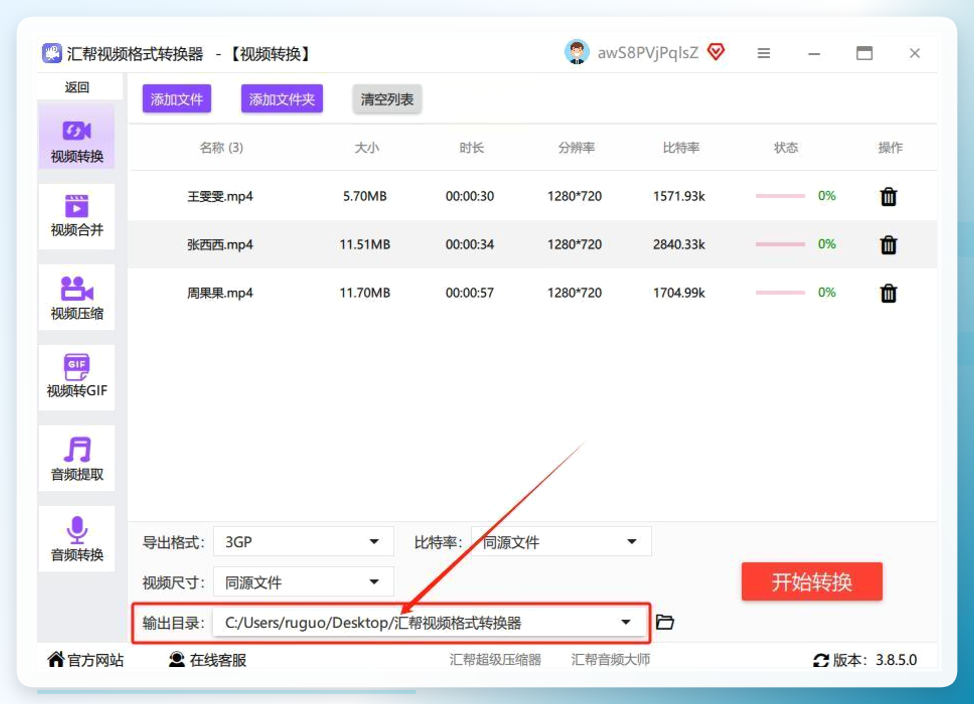974x704 pixels.
Task: Open the 官方网站 link
Action: point(86,660)
